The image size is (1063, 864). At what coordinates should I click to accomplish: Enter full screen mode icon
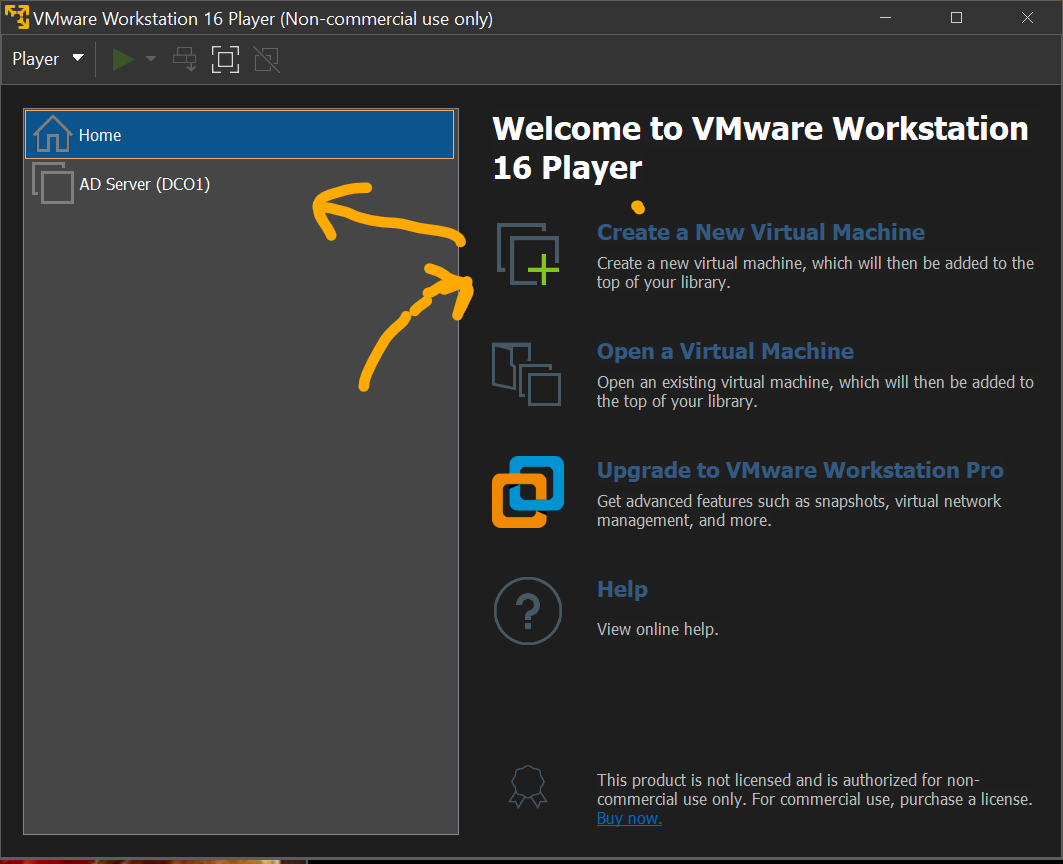click(225, 60)
